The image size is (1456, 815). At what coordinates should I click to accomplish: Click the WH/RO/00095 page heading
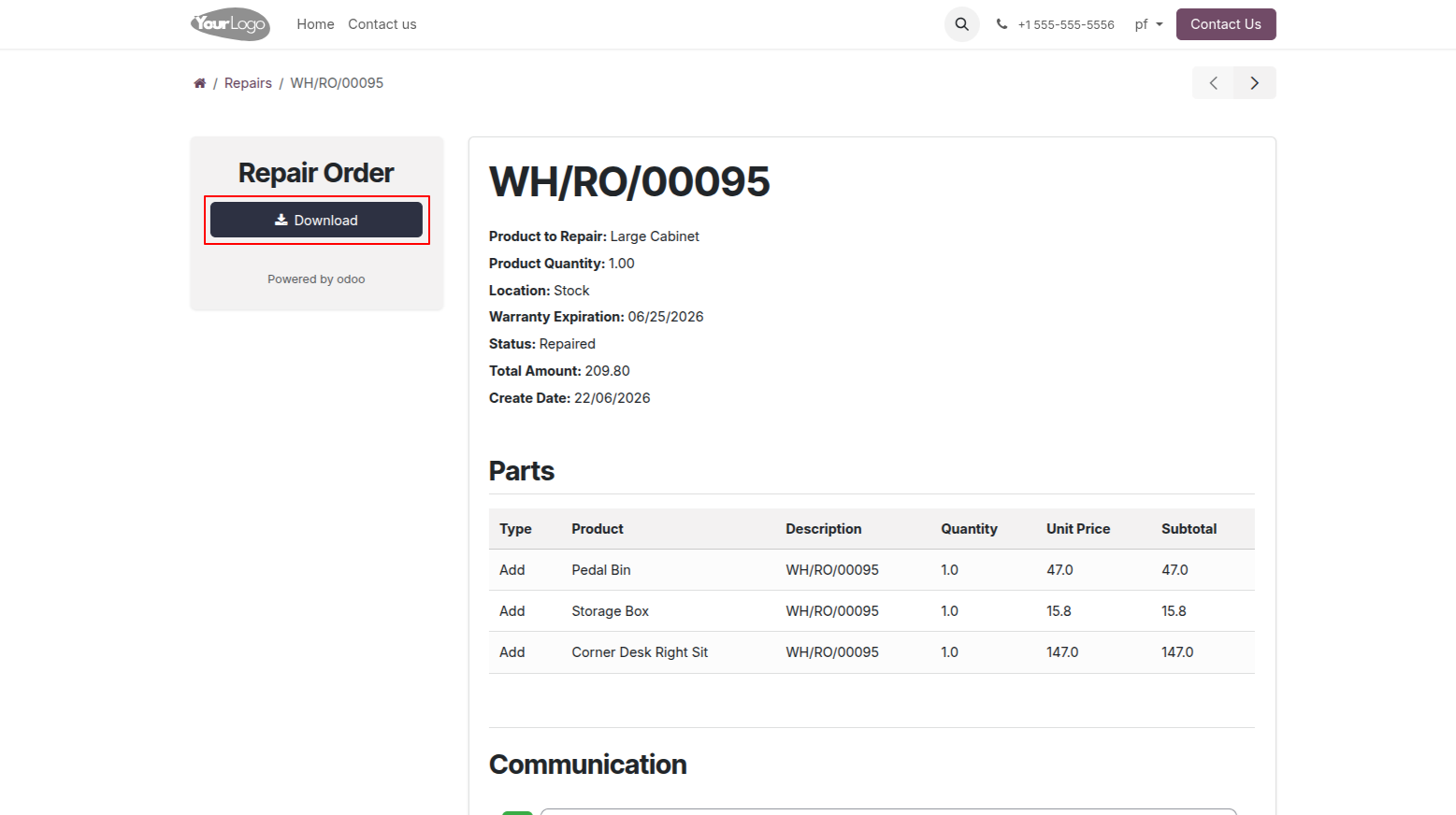(629, 181)
